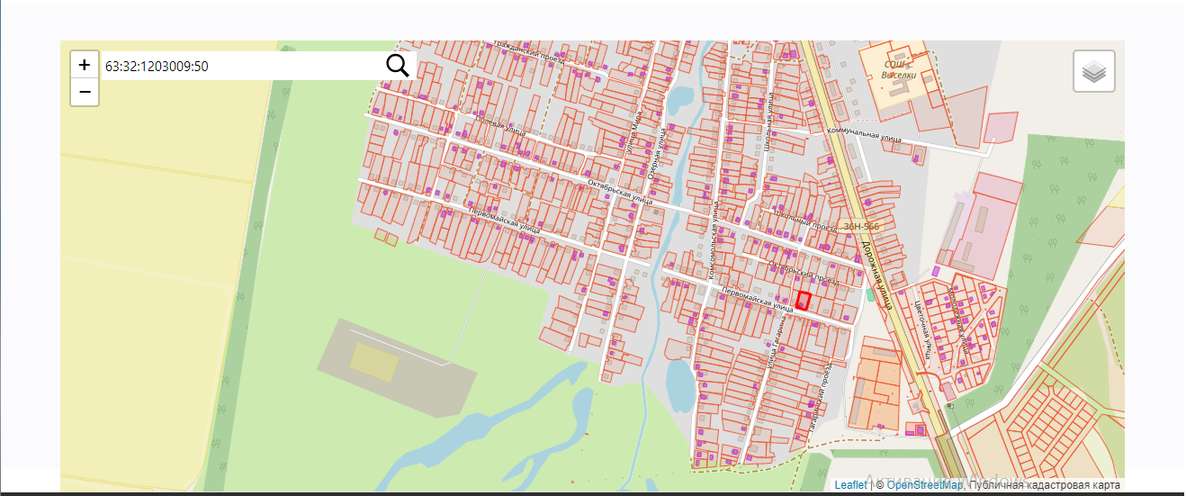This screenshot has height=496, width=1186.
Task: Click the two small isolated parcels west of village
Action: tap(385, 236)
